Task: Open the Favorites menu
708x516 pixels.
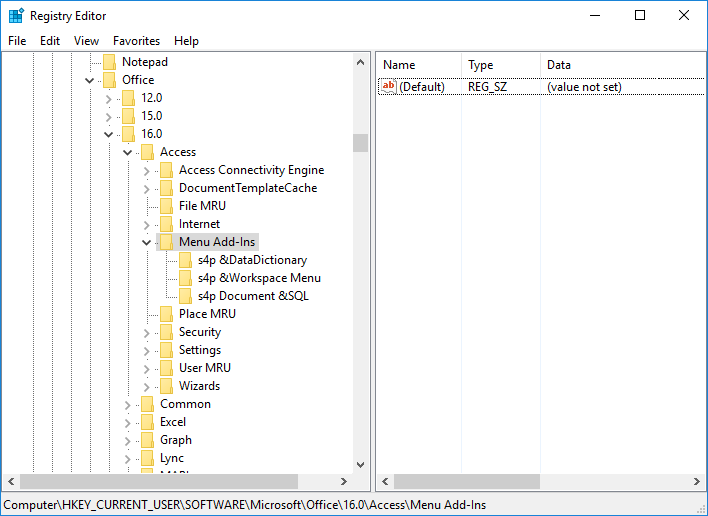Action: pos(136,41)
